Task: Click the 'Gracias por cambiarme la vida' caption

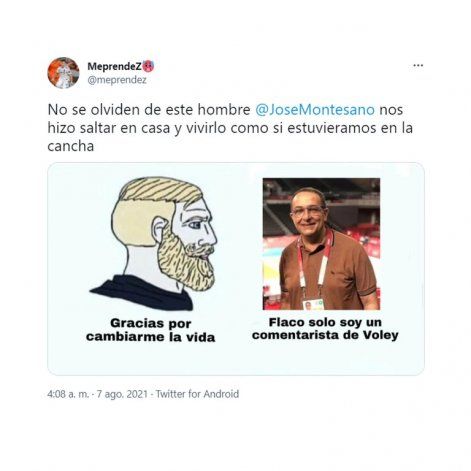Action: tap(151, 330)
